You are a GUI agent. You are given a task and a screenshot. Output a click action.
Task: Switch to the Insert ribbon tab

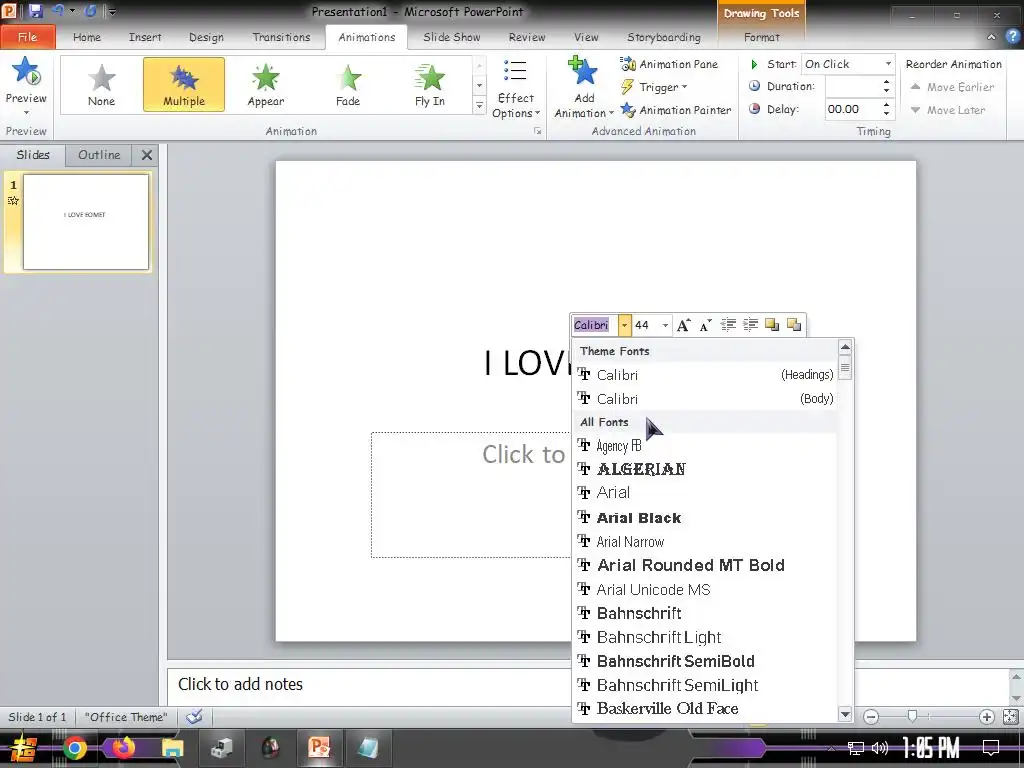click(x=145, y=37)
